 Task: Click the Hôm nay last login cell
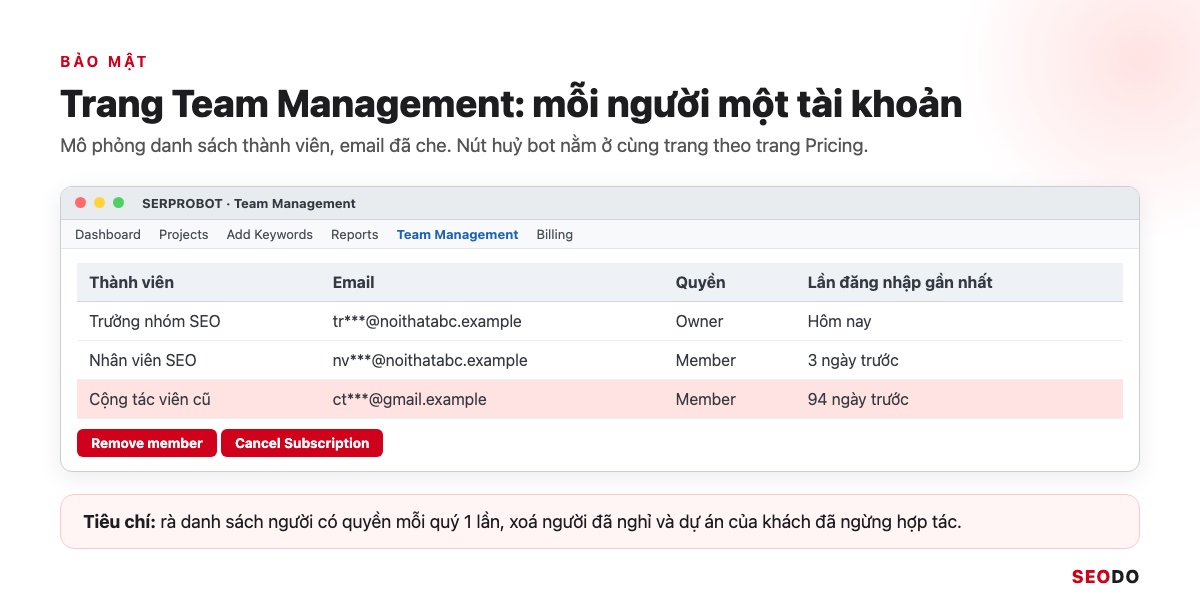coord(840,321)
